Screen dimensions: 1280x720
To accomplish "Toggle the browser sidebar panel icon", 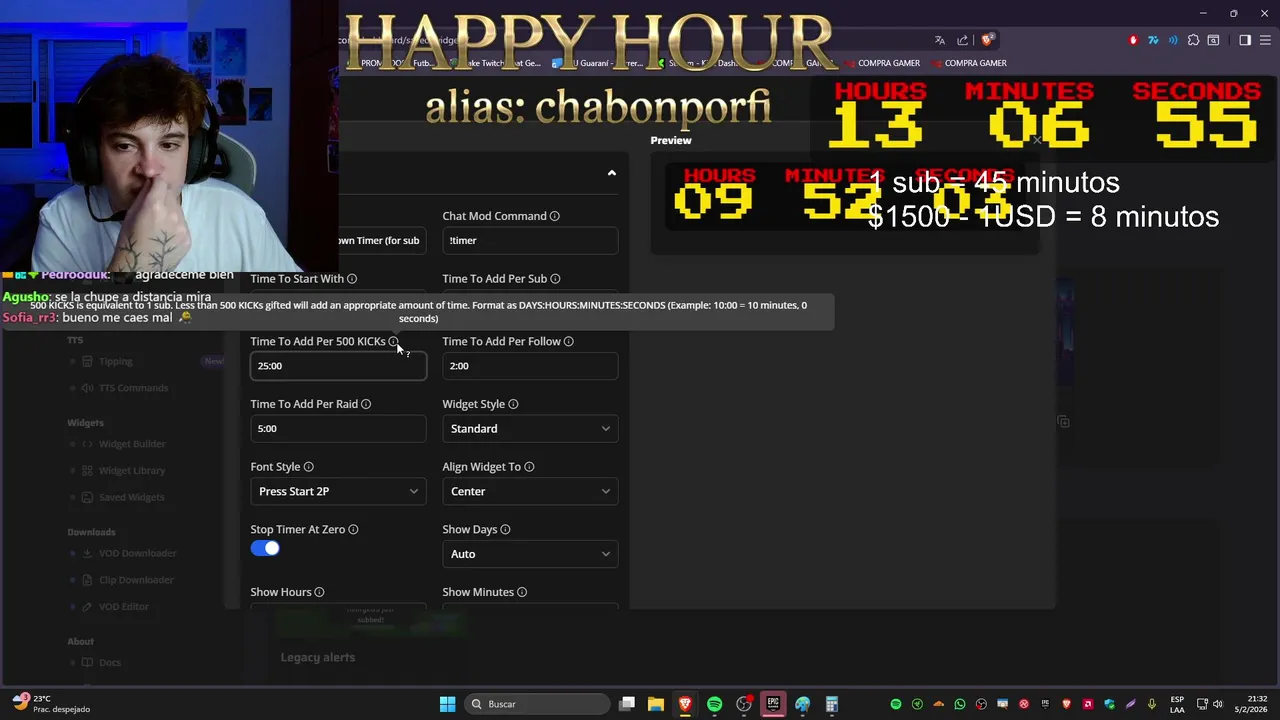I will tap(1245, 40).
